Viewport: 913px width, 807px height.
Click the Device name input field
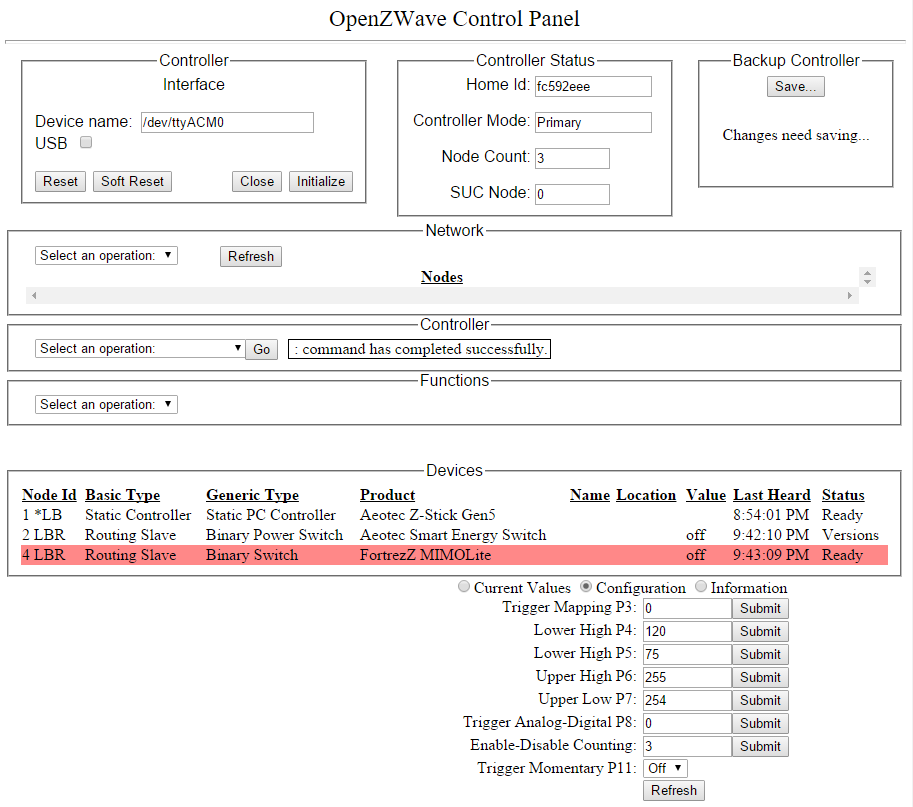(x=227, y=122)
